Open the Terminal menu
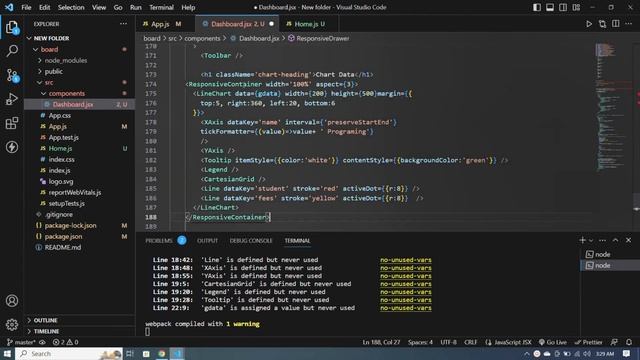640x360 pixels. [161, 7]
